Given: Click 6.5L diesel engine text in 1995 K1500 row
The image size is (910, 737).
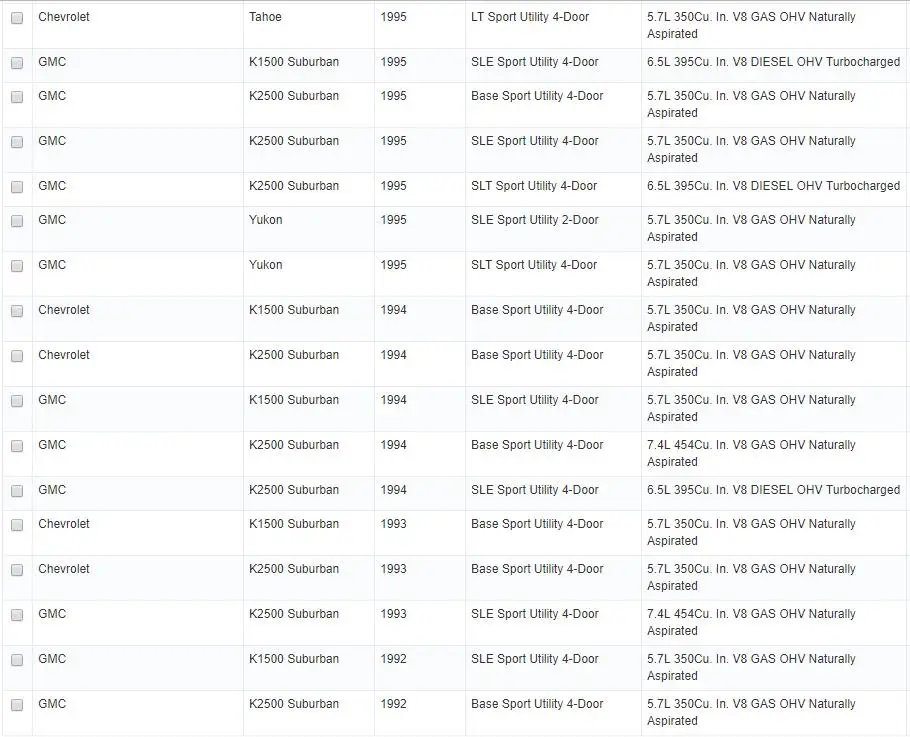Looking at the screenshot, I should point(774,62).
